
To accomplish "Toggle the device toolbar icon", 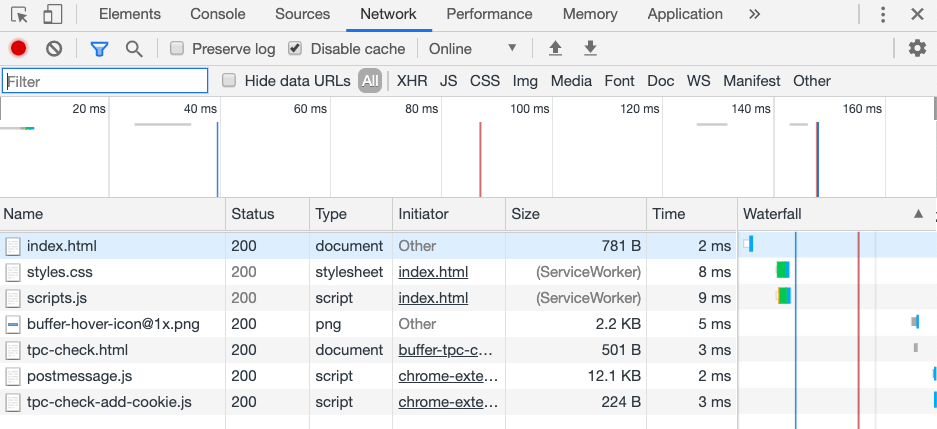I will 53,15.
